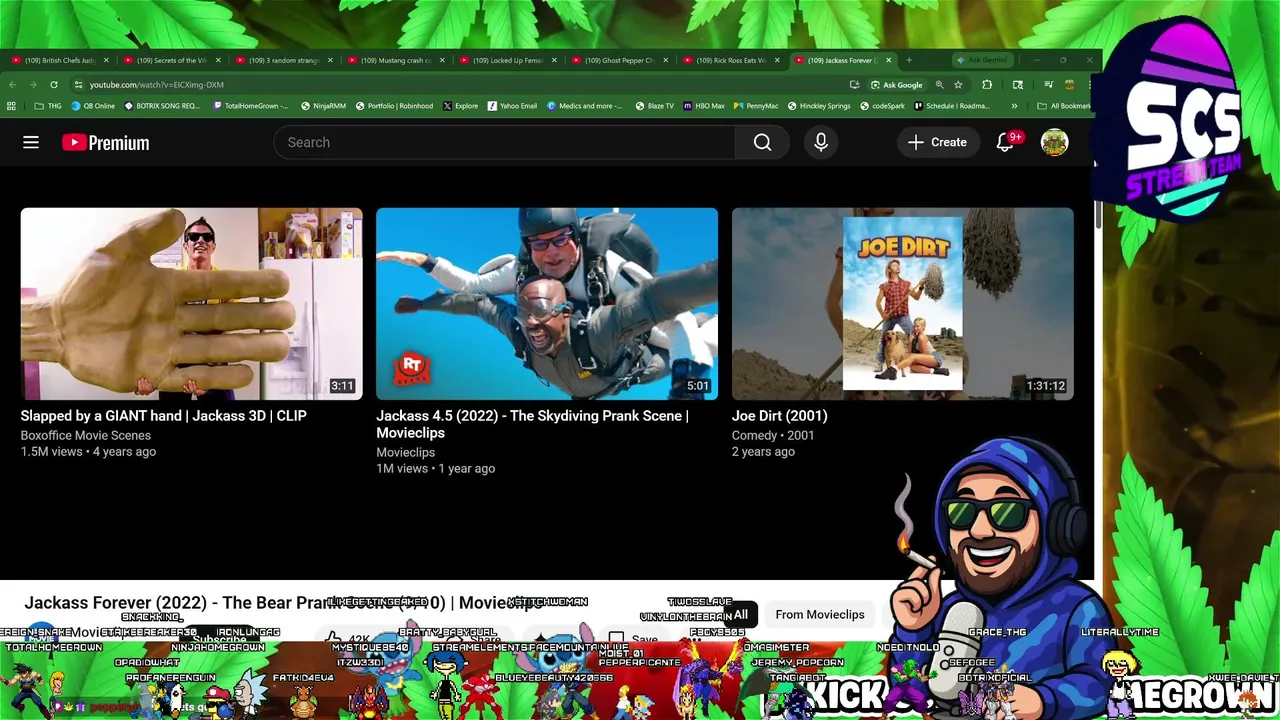
Task: Start voice search with the microphone icon
Action: [821, 143]
